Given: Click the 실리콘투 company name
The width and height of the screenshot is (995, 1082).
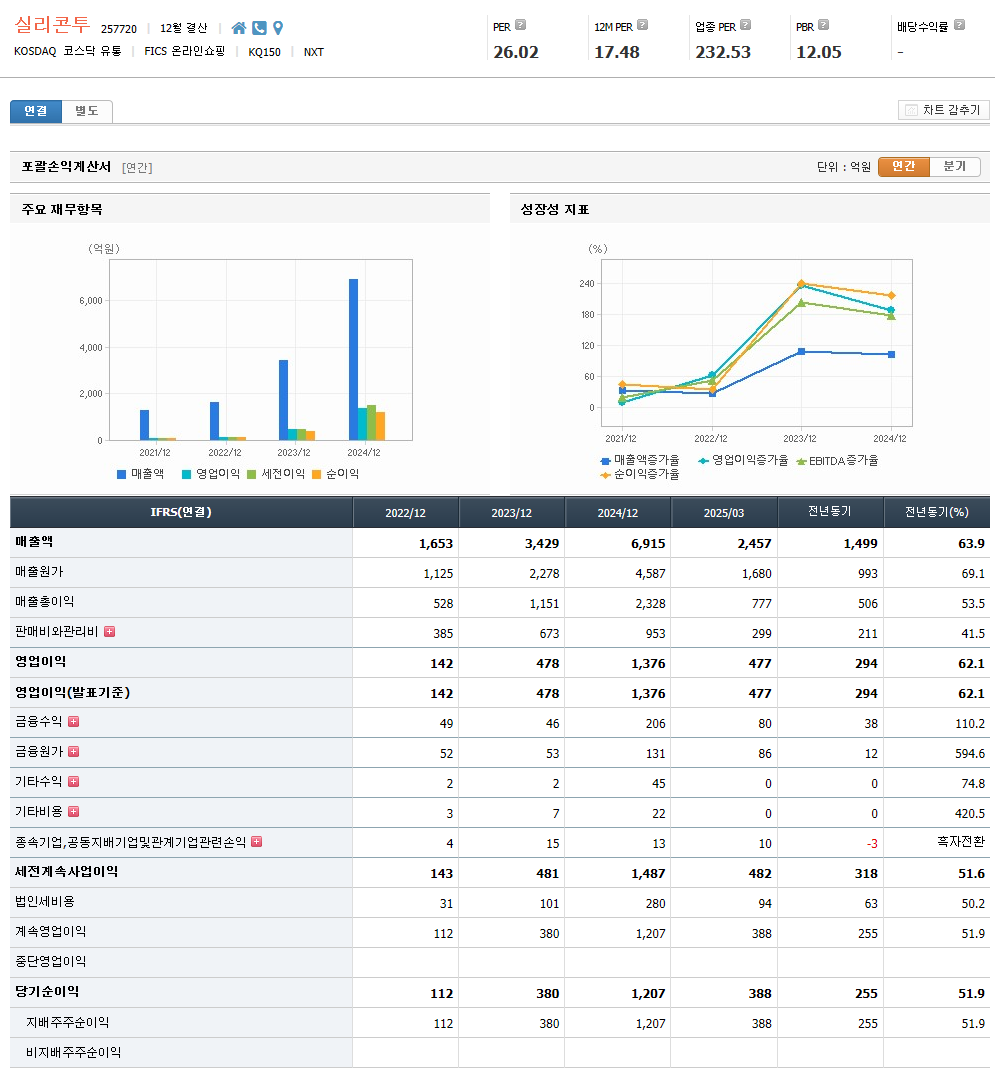Looking at the screenshot, I should click(52, 26).
